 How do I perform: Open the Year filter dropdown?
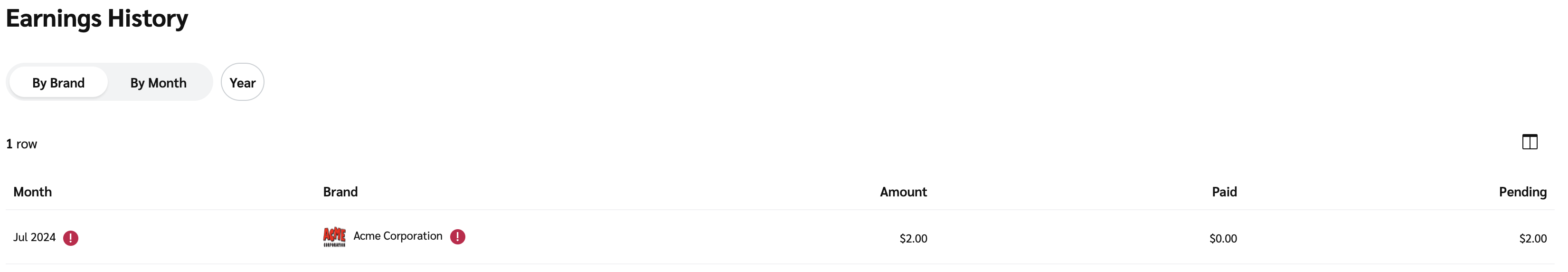(242, 83)
